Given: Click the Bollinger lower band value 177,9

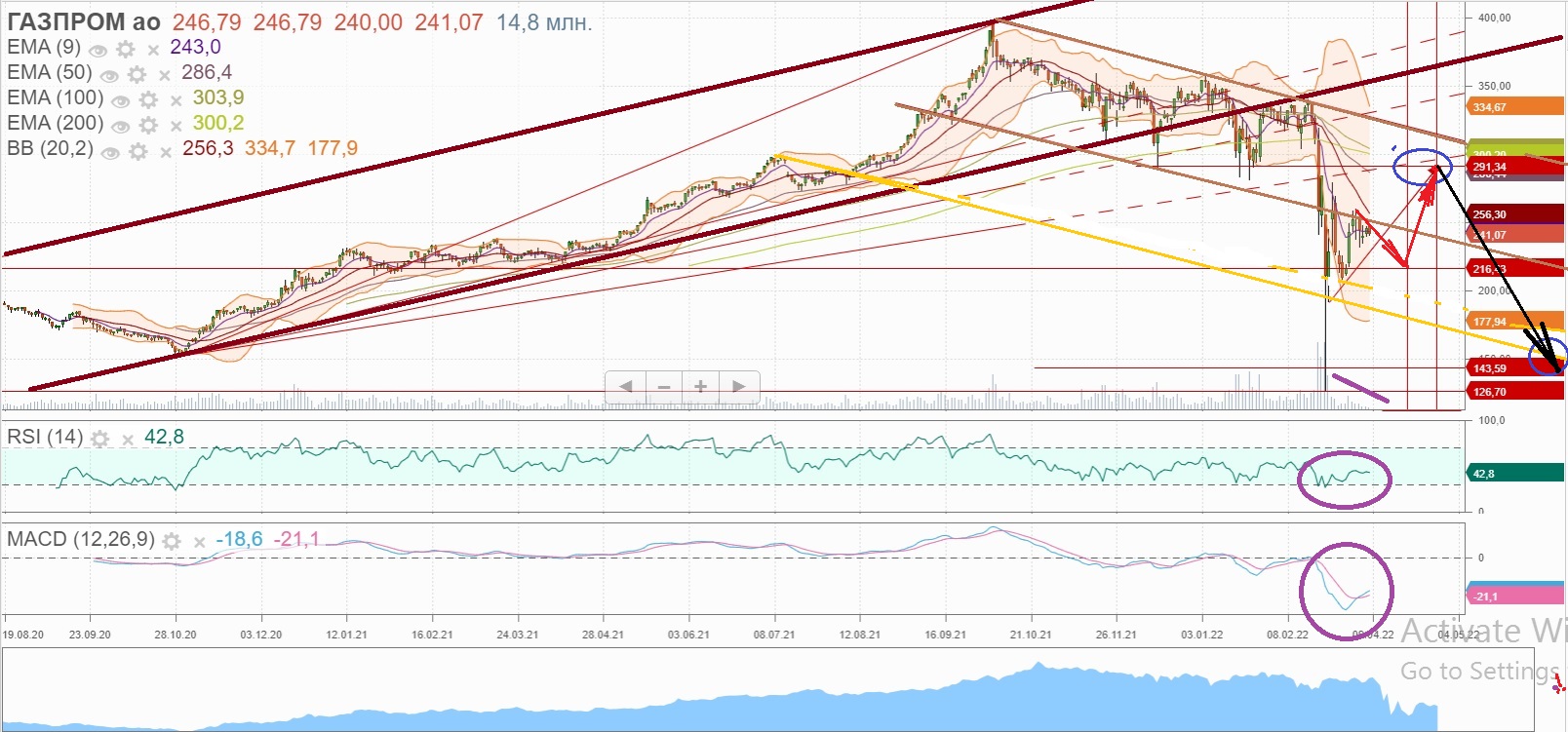Looking at the screenshot, I should point(333,148).
